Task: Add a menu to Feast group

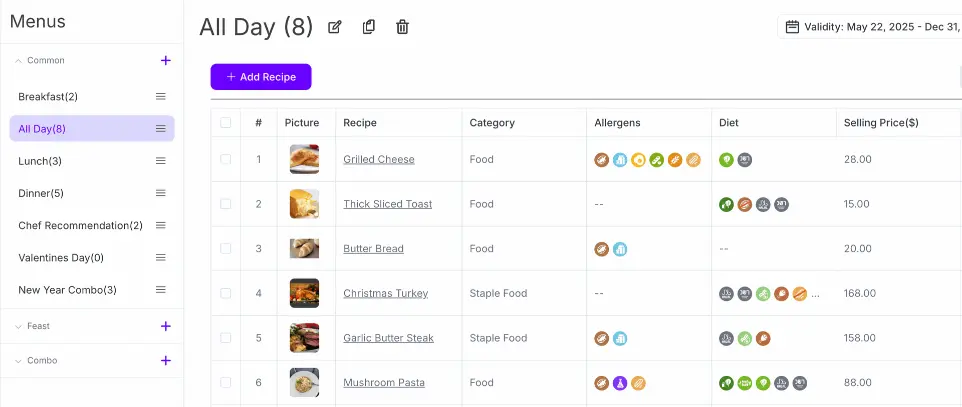Action: point(166,326)
